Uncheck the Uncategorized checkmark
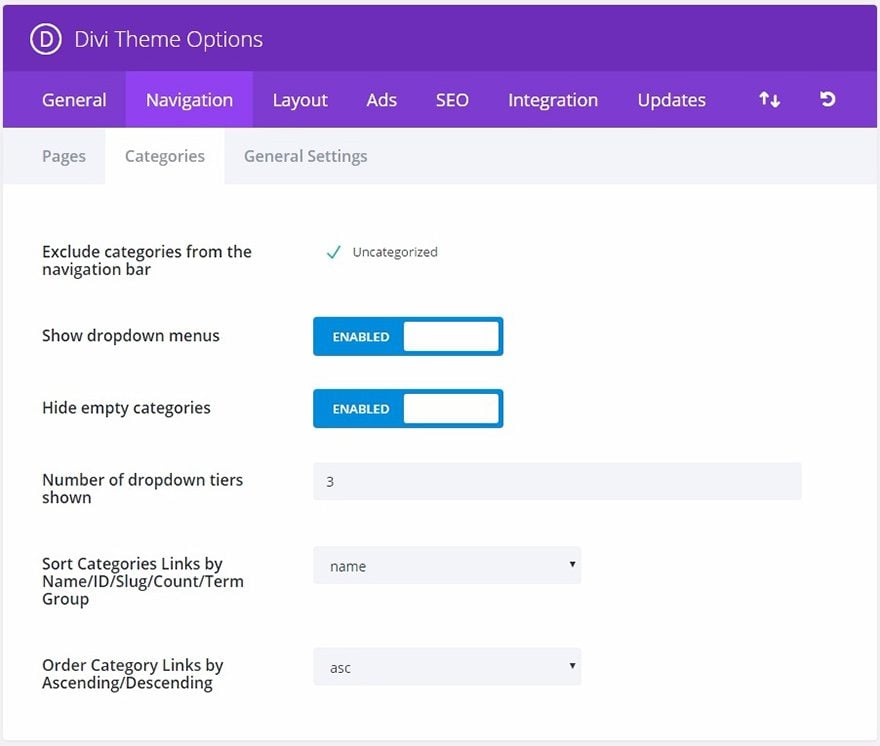 (333, 252)
